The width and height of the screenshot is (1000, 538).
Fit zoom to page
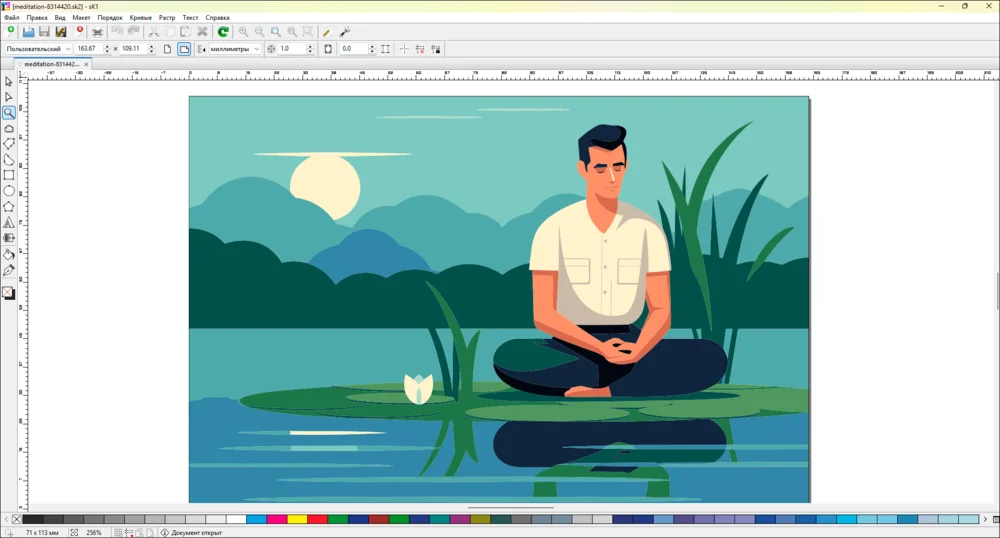pyautogui.click(x=276, y=31)
